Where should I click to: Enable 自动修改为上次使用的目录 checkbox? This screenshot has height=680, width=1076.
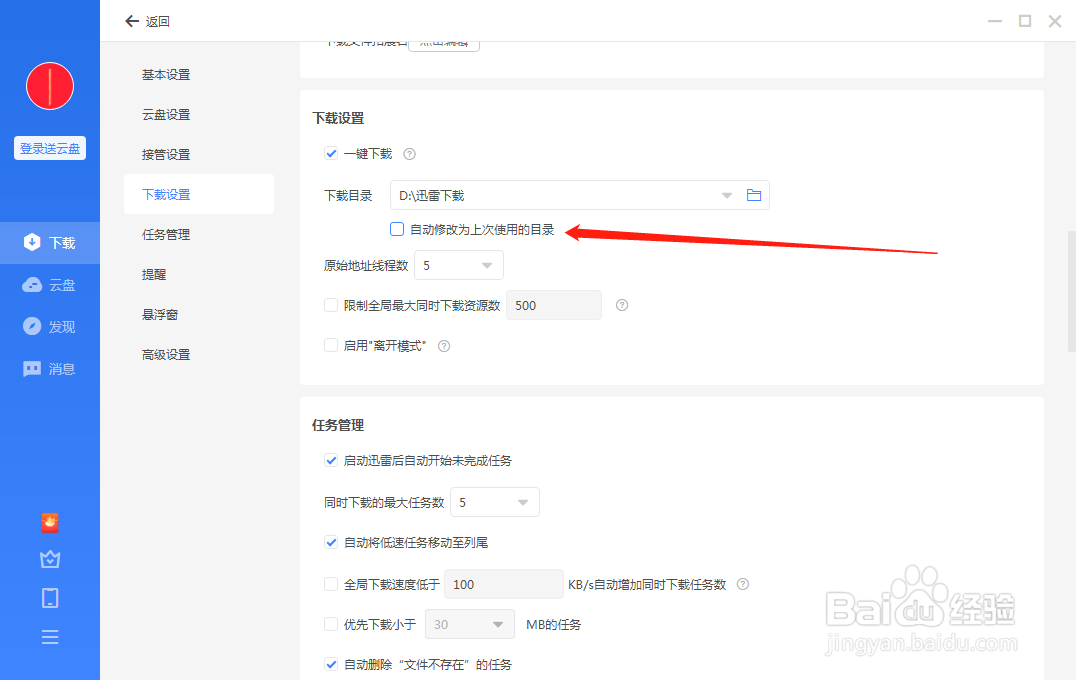(397, 229)
